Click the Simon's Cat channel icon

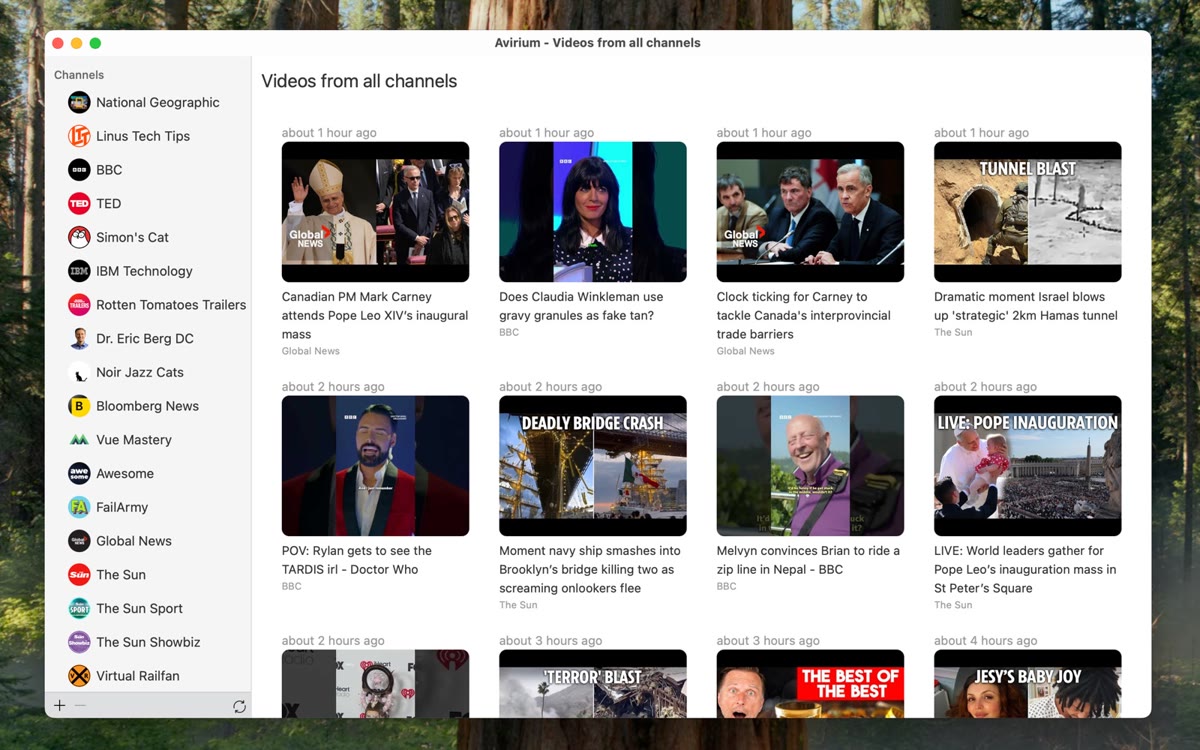79,237
